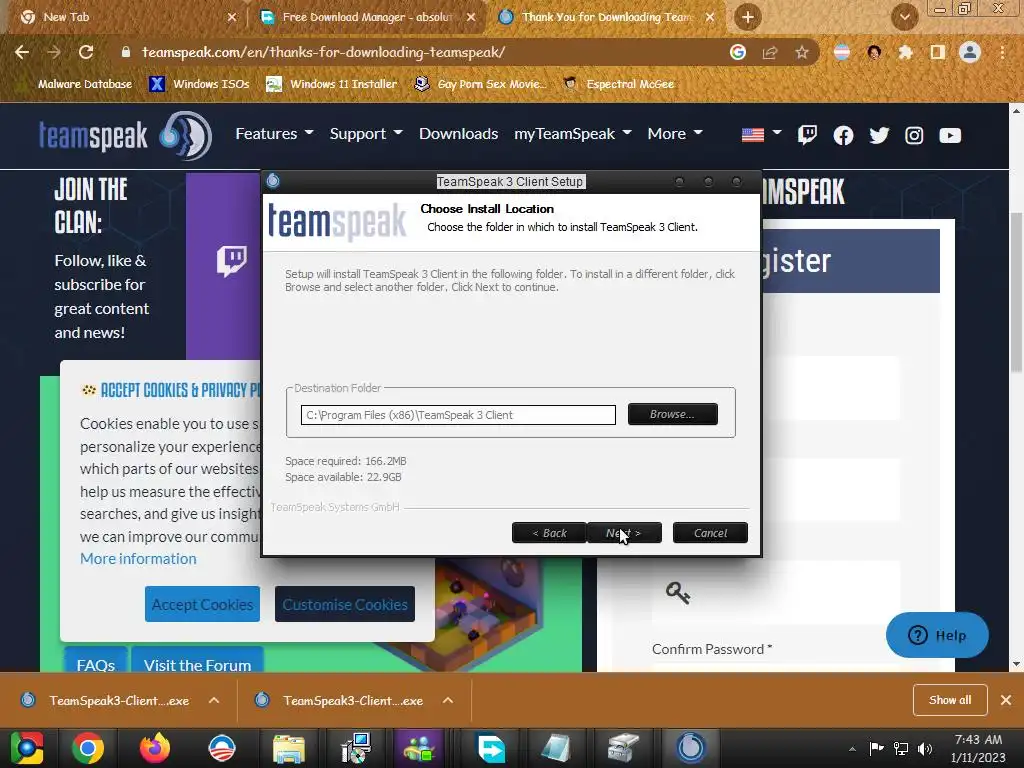Image resolution: width=1024 pixels, height=768 pixels.
Task: Click the Back button in setup dialog
Action: click(x=549, y=533)
